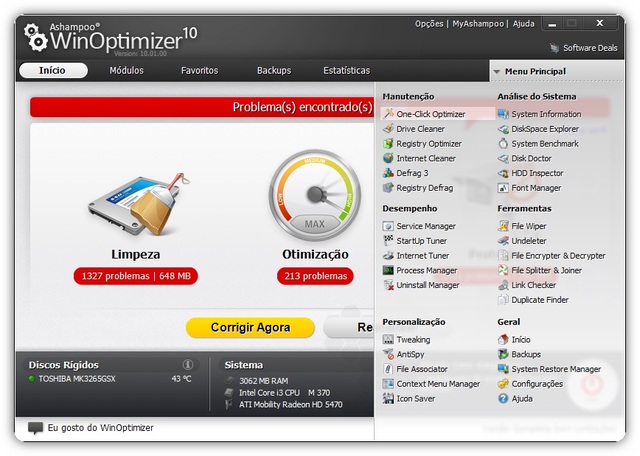View the Estatísticas tab
Screen dimensions: 640x456
[347, 70]
